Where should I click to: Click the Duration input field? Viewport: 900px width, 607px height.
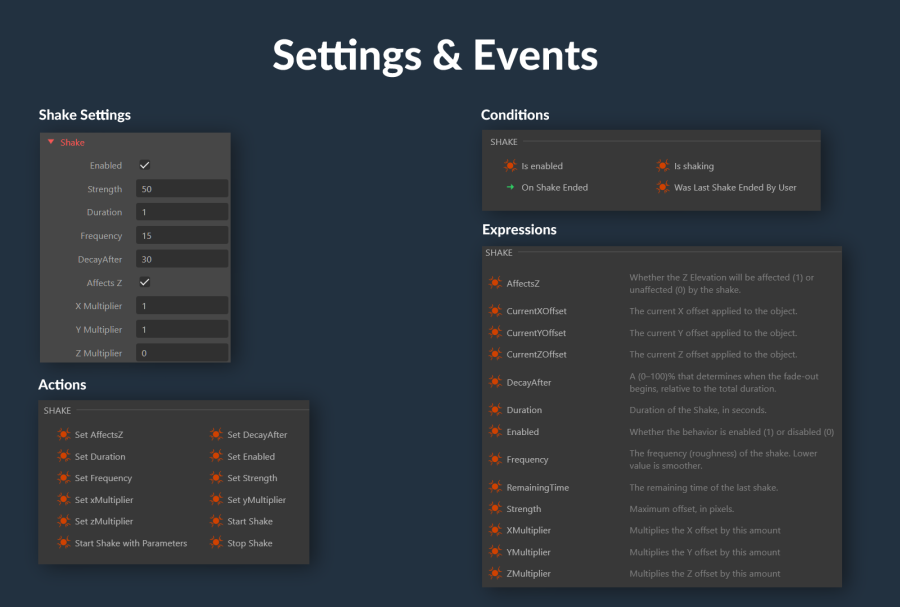click(182, 212)
